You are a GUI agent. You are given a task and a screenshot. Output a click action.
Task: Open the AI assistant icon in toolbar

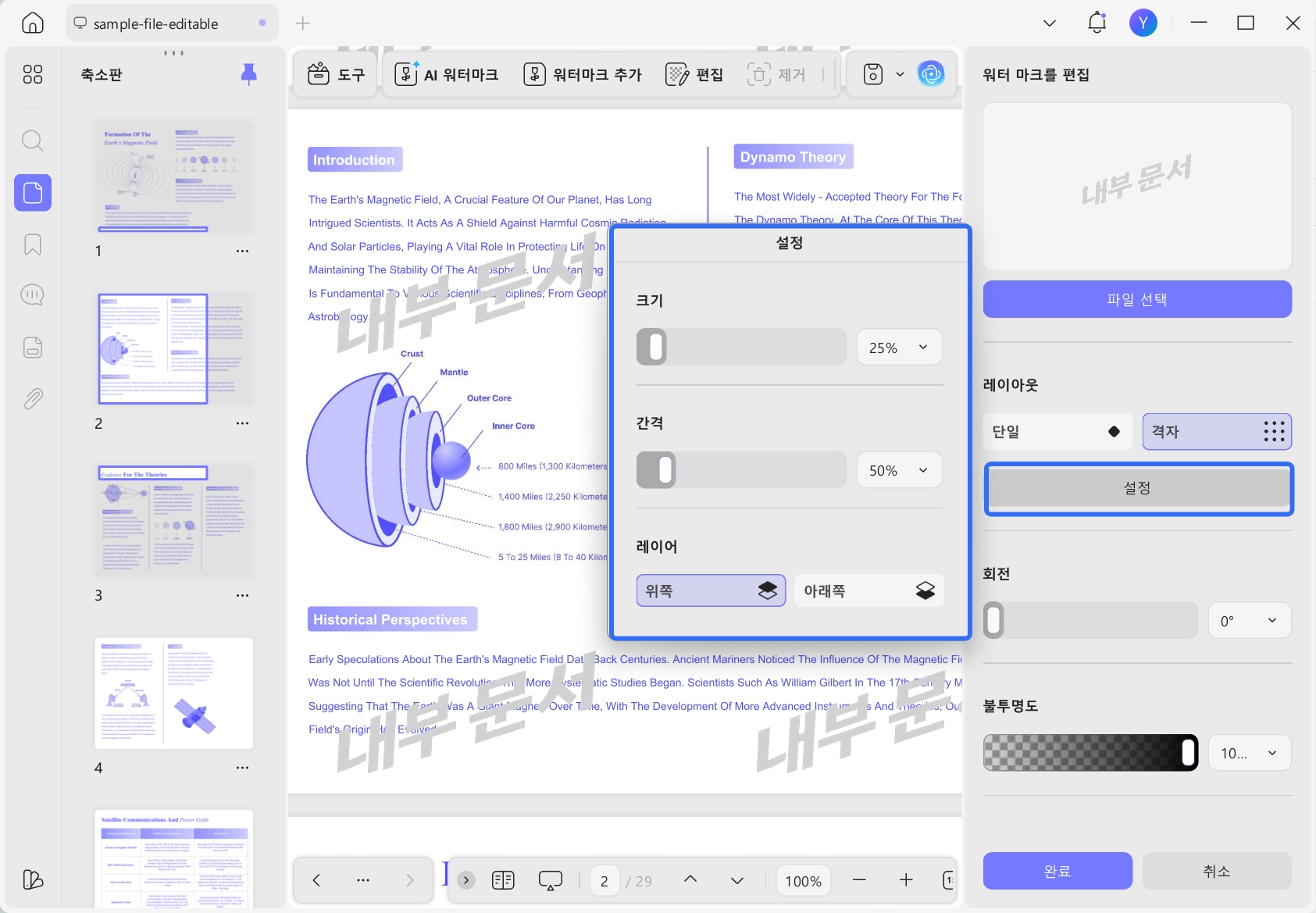pyautogui.click(x=930, y=74)
